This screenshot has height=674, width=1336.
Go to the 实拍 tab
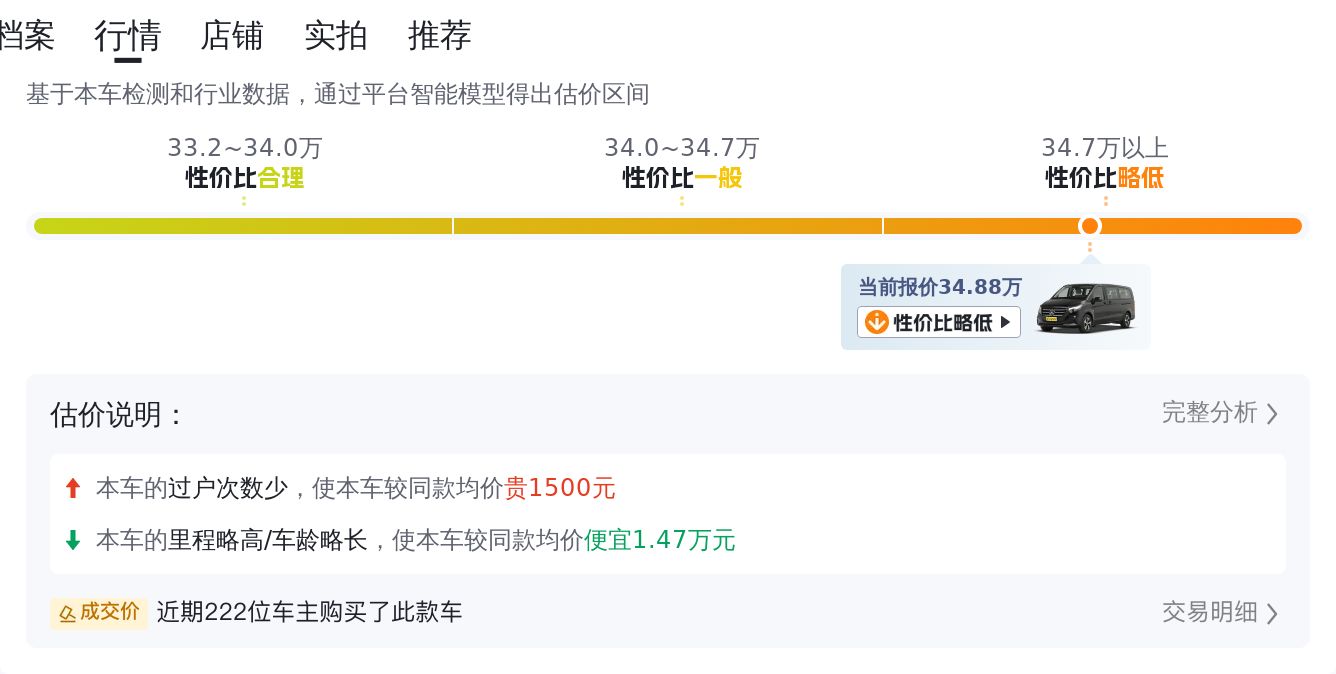(x=336, y=36)
